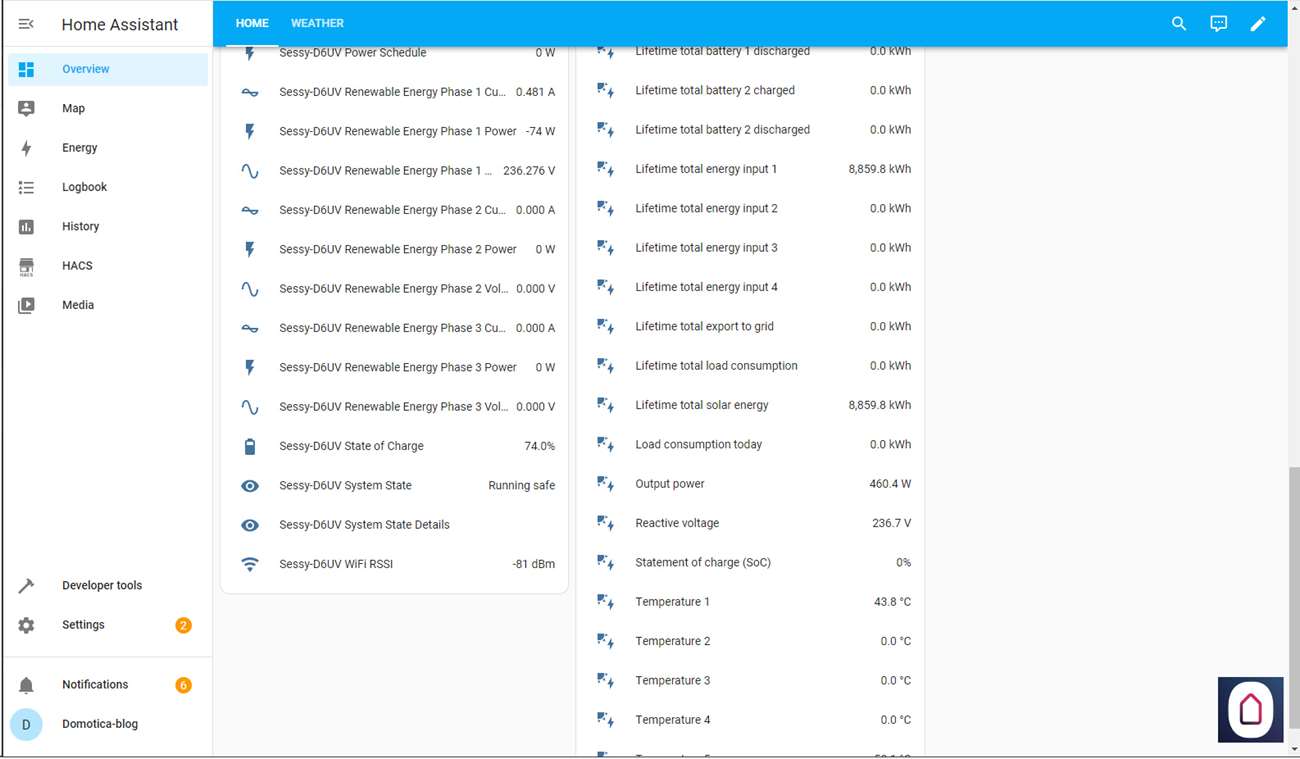
Task: Switch to the WEATHER tab
Action: (x=317, y=23)
